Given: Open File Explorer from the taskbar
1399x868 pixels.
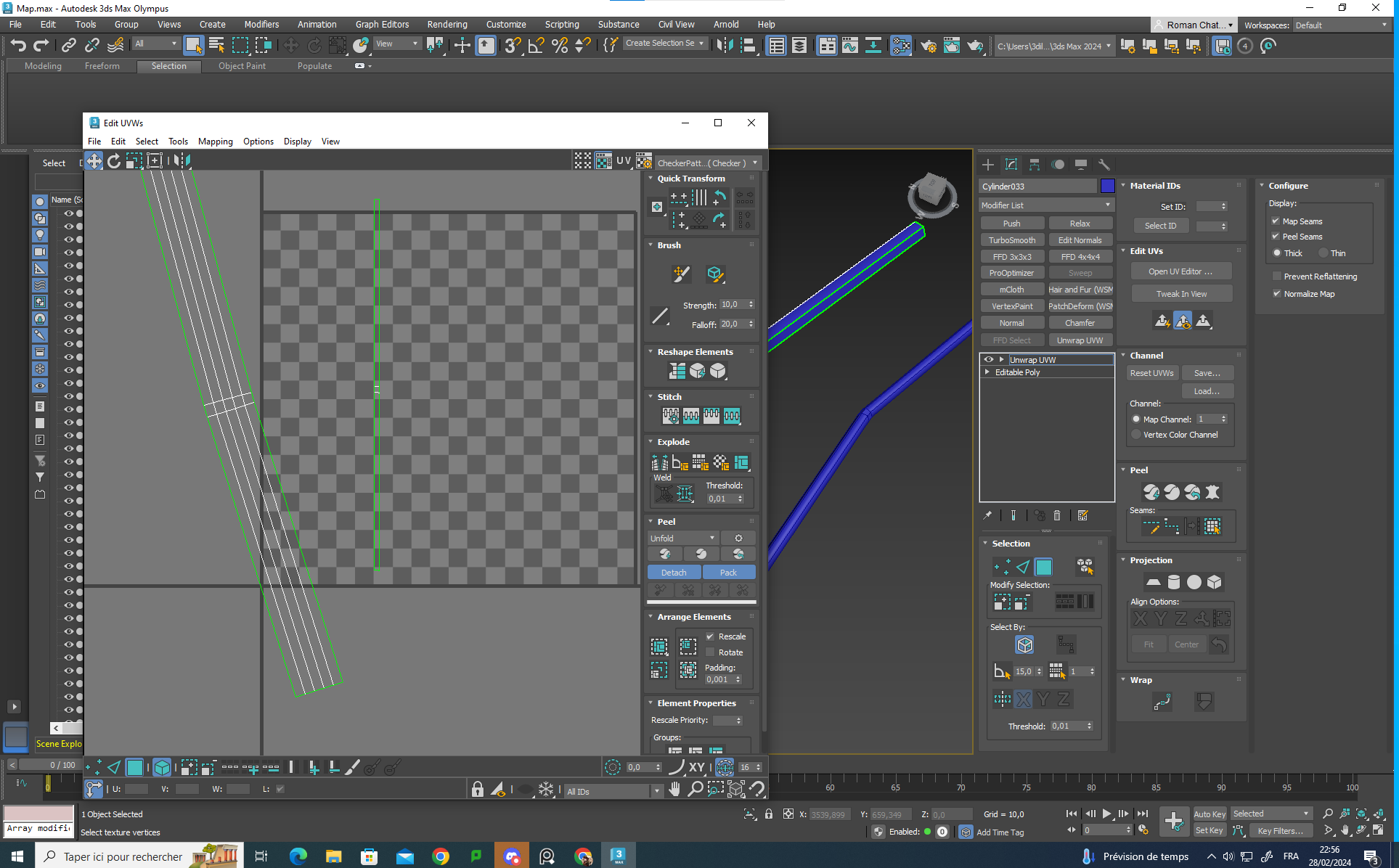Looking at the screenshot, I should [333, 856].
